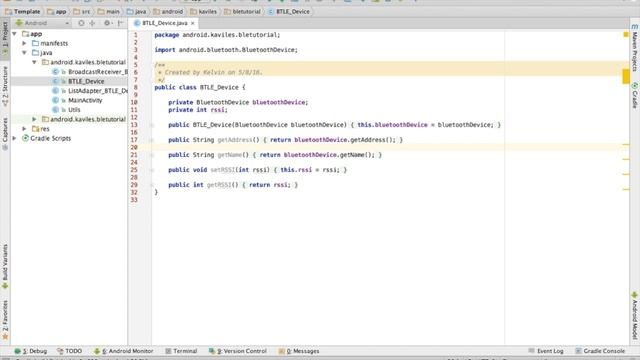The width and height of the screenshot is (640, 360).
Task: Open the Terminal tool window
Action: [181, 351]
